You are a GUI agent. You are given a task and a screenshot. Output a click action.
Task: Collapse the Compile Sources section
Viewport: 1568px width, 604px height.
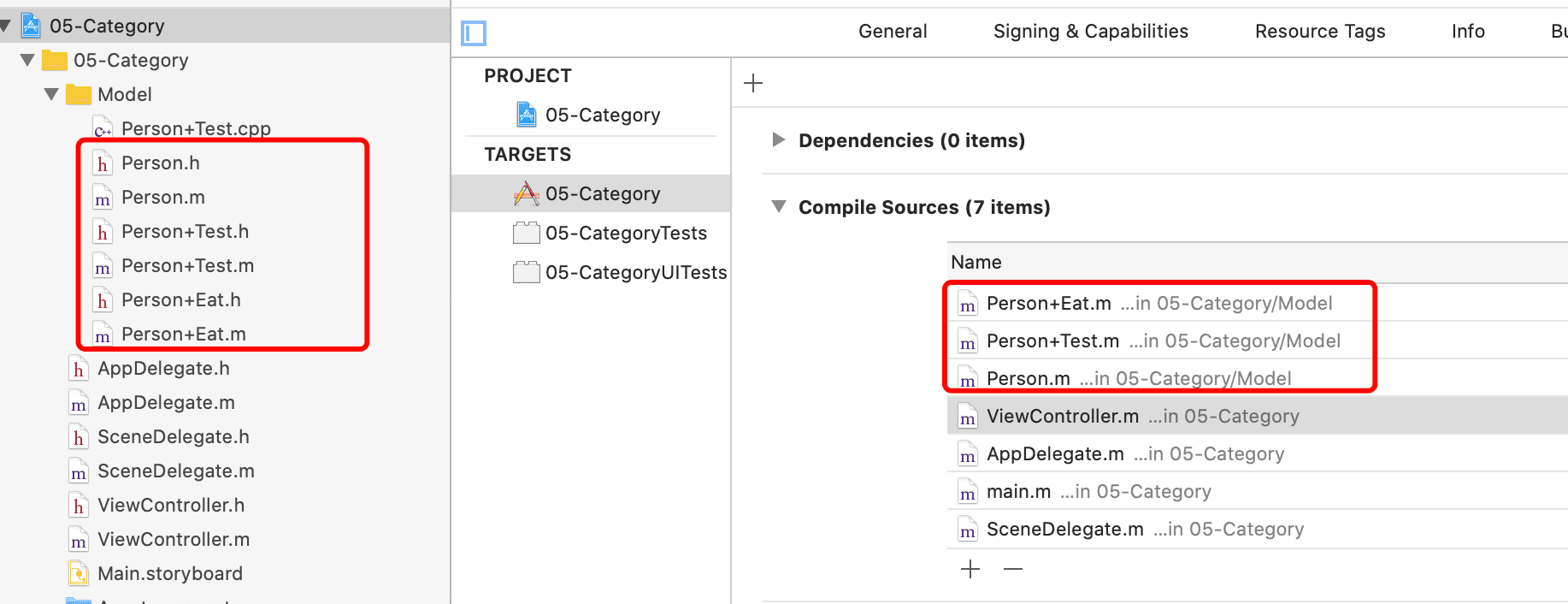coord(779,207)
